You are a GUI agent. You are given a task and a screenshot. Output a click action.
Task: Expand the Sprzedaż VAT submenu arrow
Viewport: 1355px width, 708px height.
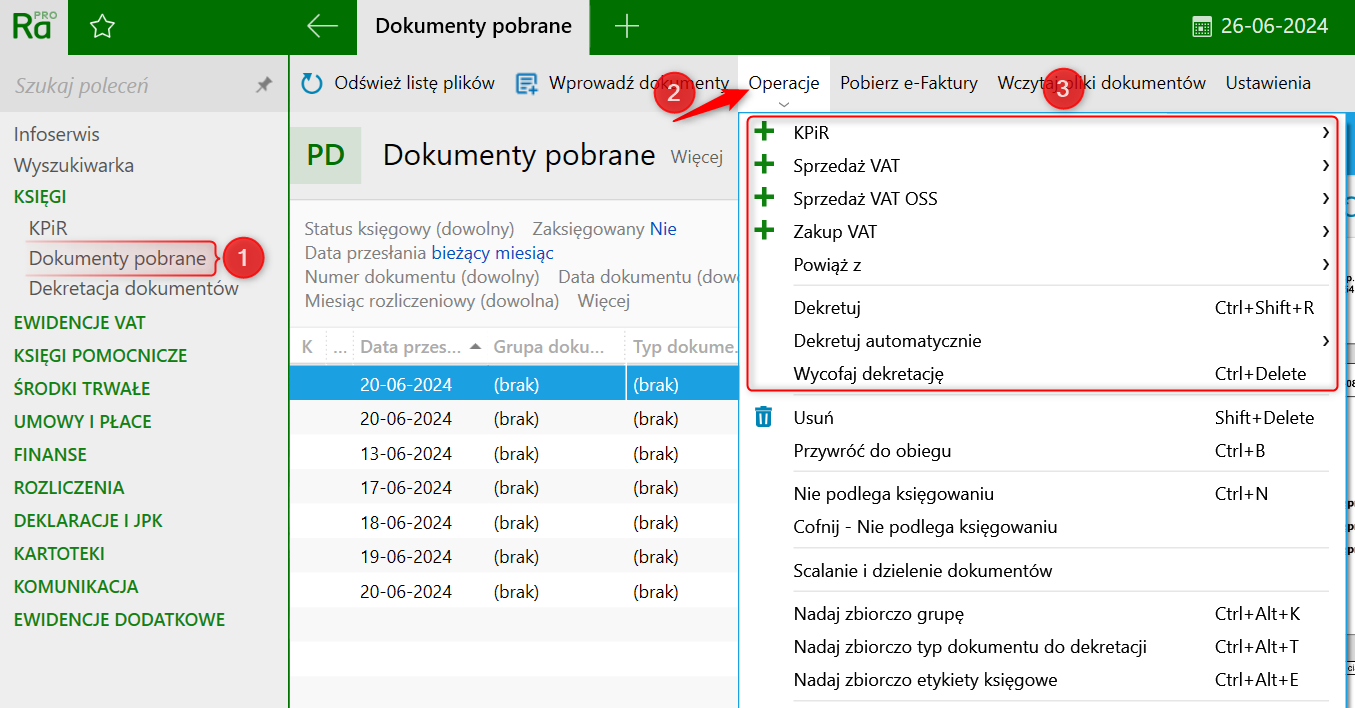(x=1325, y=166)
